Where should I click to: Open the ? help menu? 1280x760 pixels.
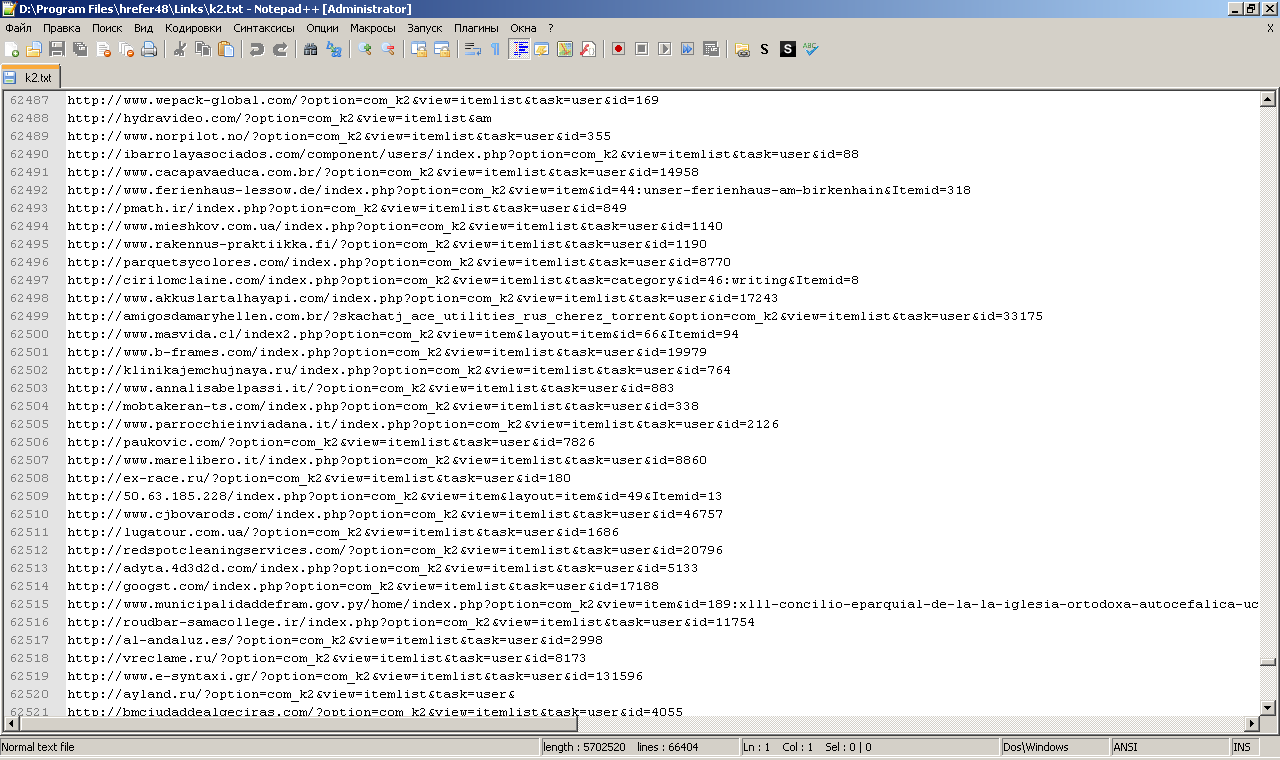coord(550,28)
